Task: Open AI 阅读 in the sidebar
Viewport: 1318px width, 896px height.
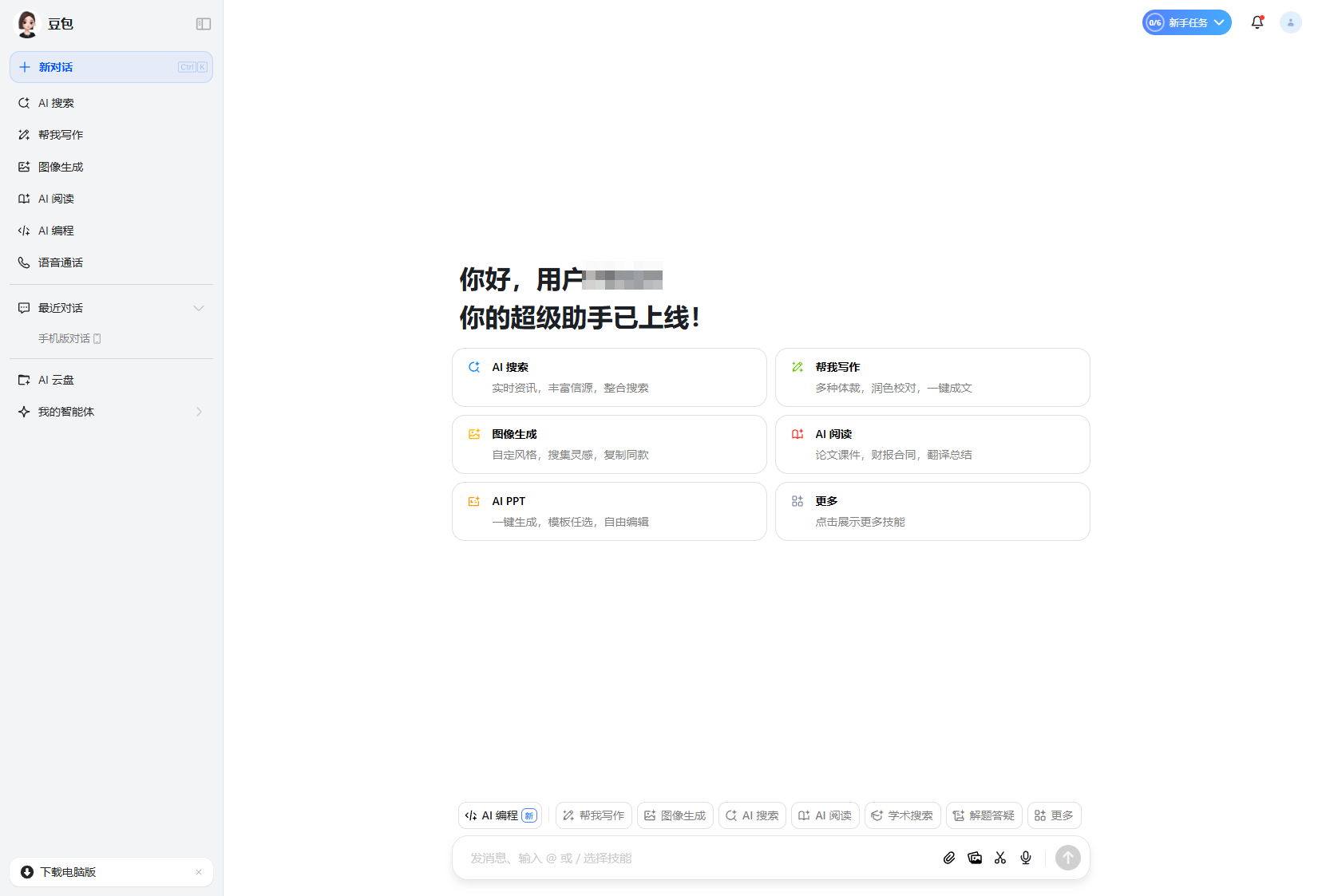Action: [x=111, y=199]
